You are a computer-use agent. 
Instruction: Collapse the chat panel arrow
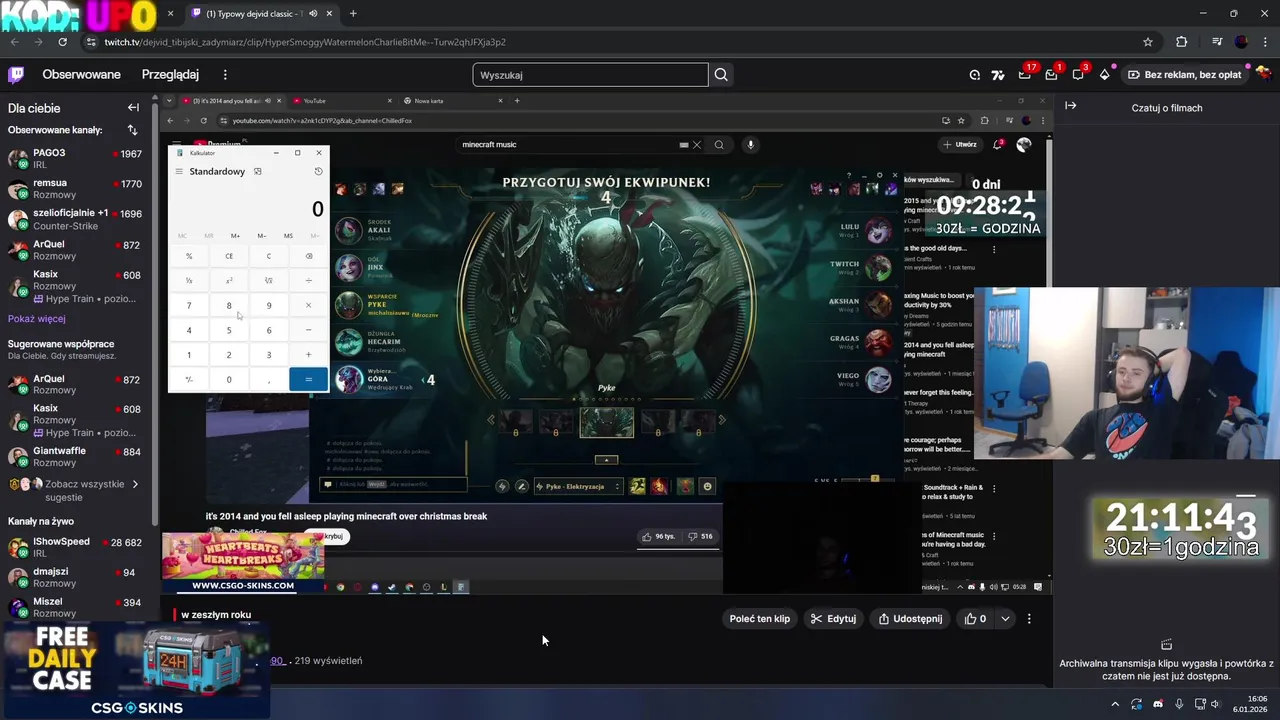click(x=1070, y=106)
